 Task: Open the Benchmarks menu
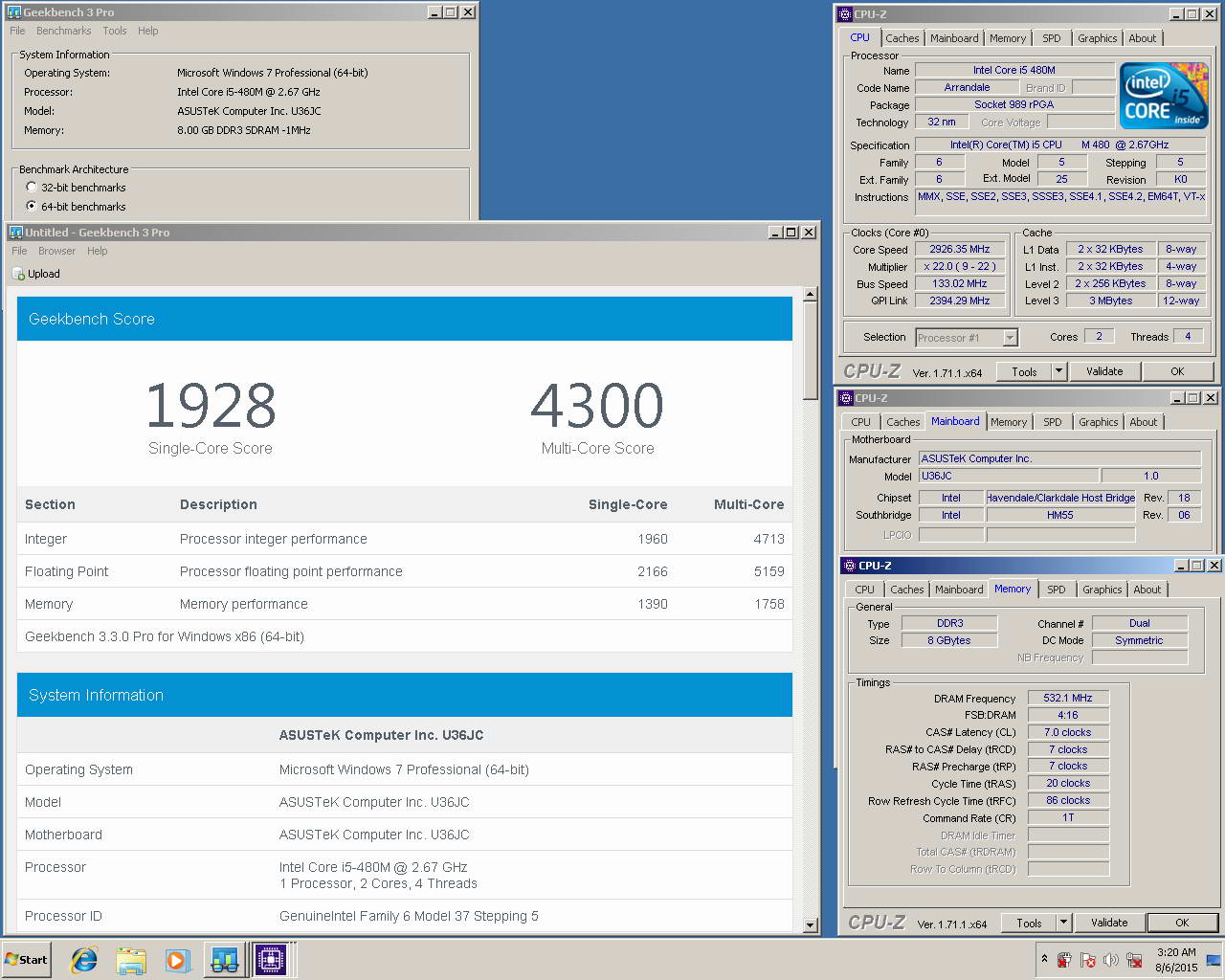pos(64,31)
